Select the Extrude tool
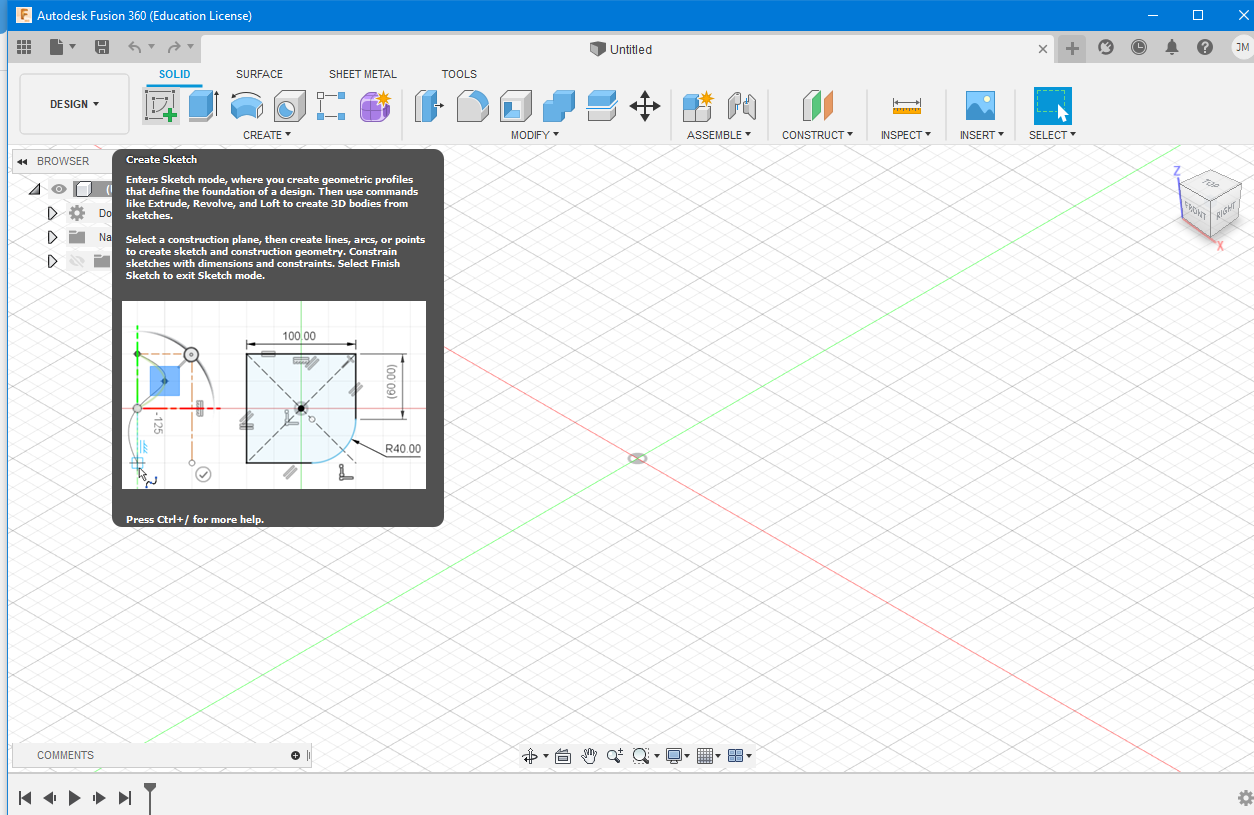Viewport: 1254px width, 815px height. (x=203, y=105)
